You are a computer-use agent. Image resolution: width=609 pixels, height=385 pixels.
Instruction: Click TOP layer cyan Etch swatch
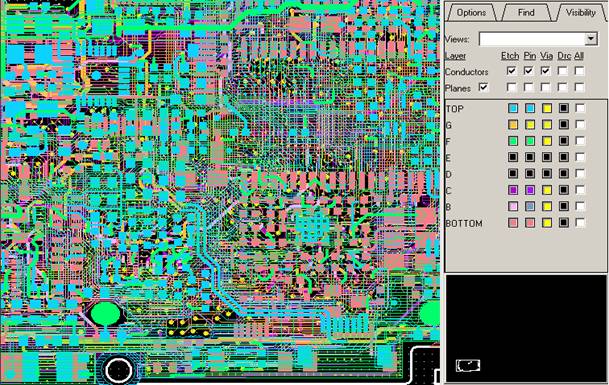(513, 108)
